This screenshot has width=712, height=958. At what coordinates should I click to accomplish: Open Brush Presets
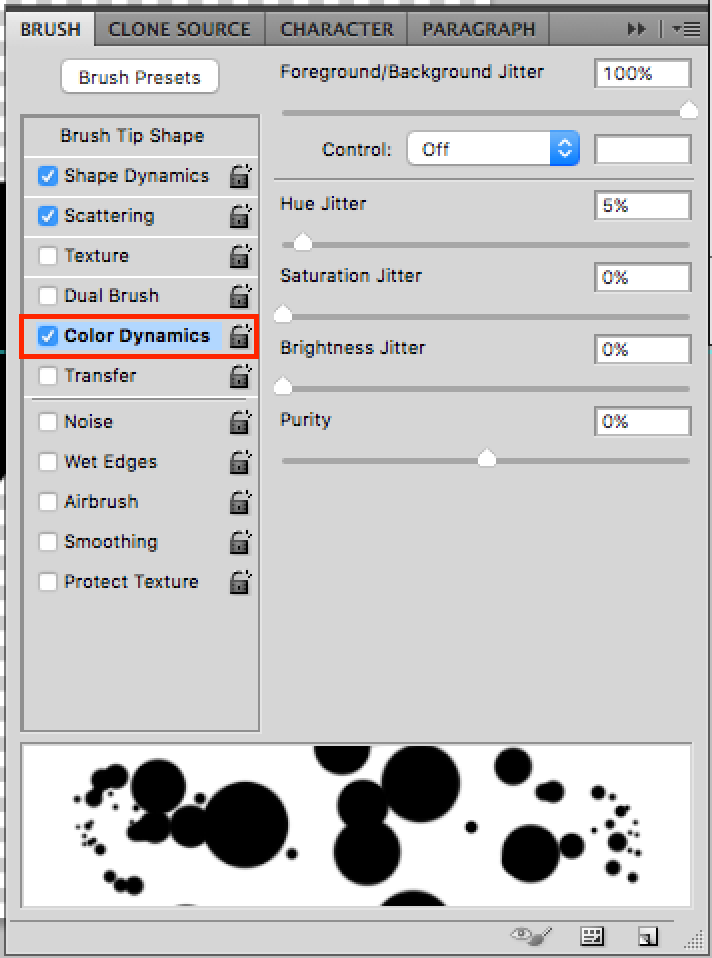tap(140, 77)
